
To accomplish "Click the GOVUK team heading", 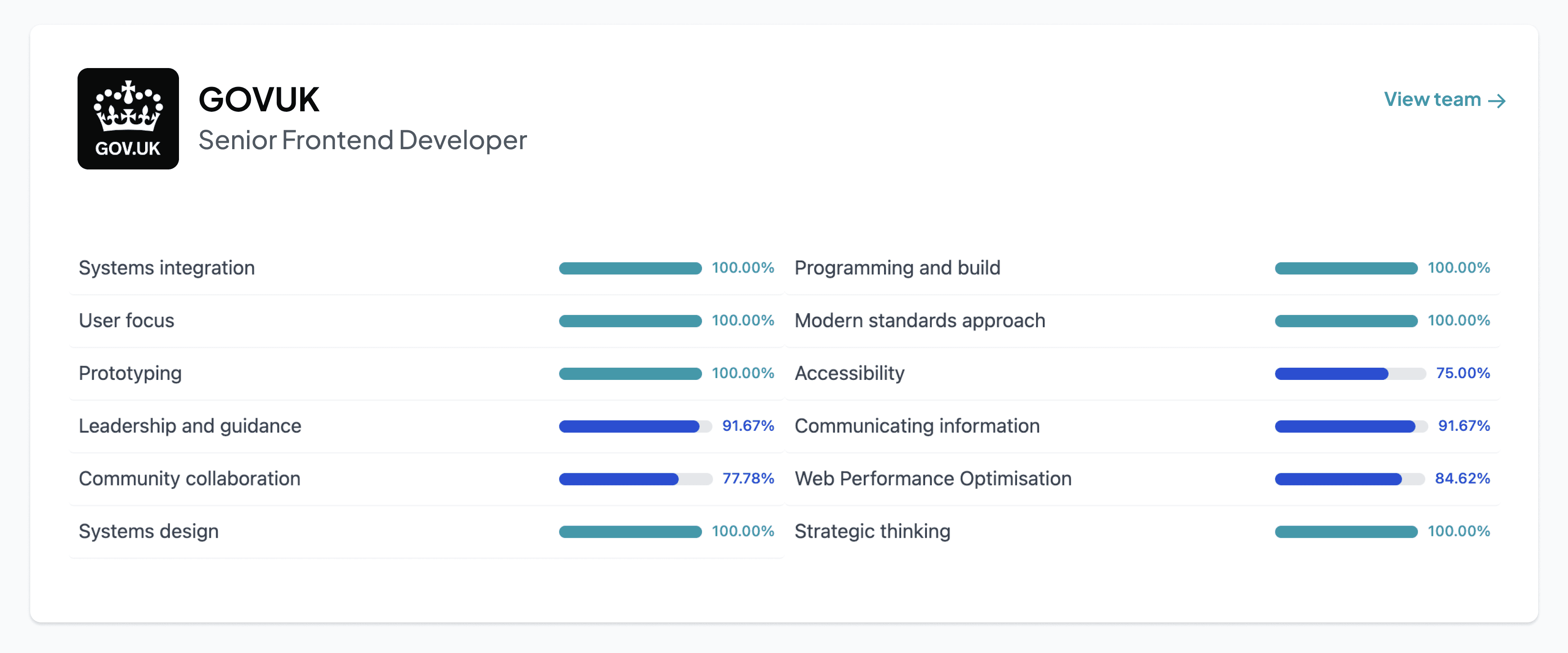I will click(x=259, y=100).
